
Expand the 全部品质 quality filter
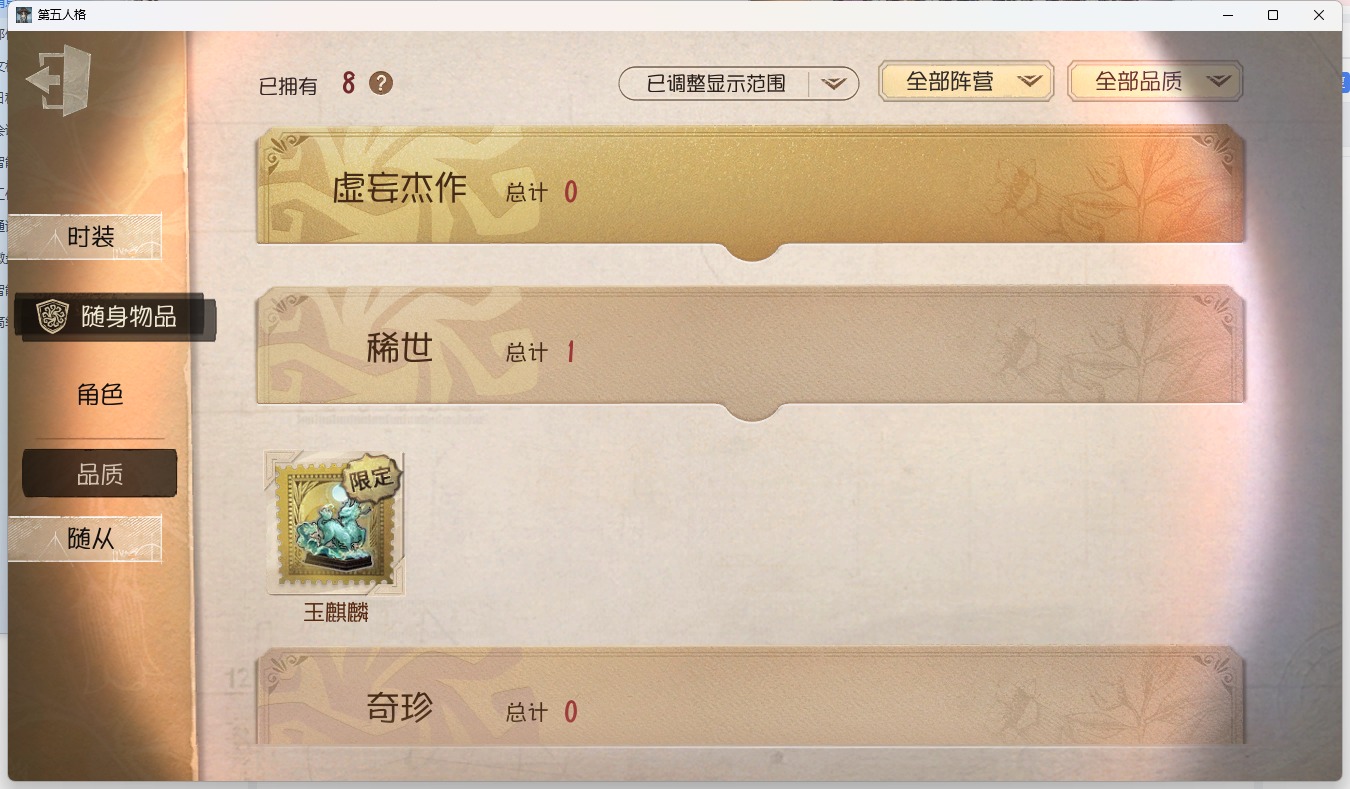click(x=1155, y=82)
